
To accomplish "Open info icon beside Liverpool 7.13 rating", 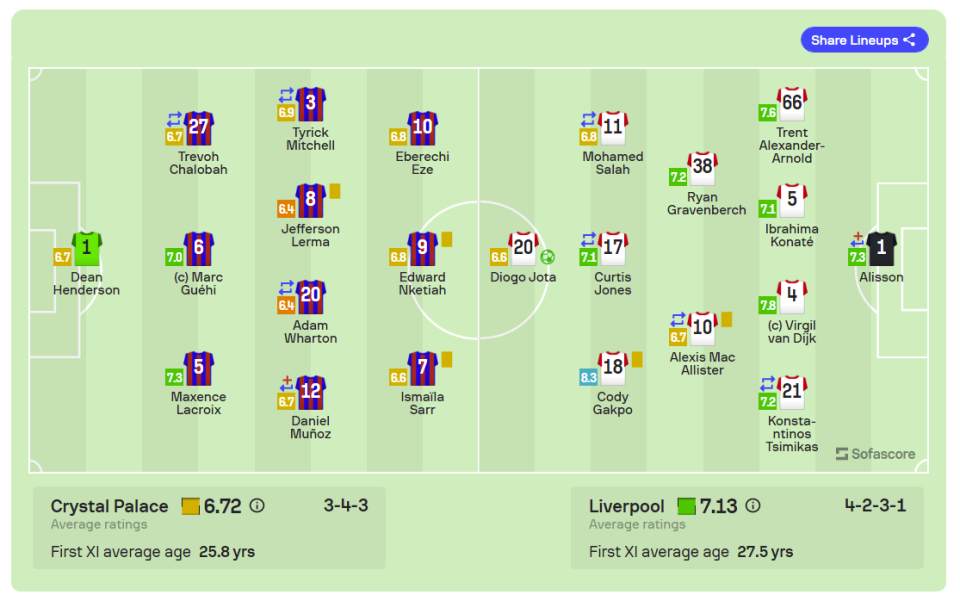I will 753,506.
